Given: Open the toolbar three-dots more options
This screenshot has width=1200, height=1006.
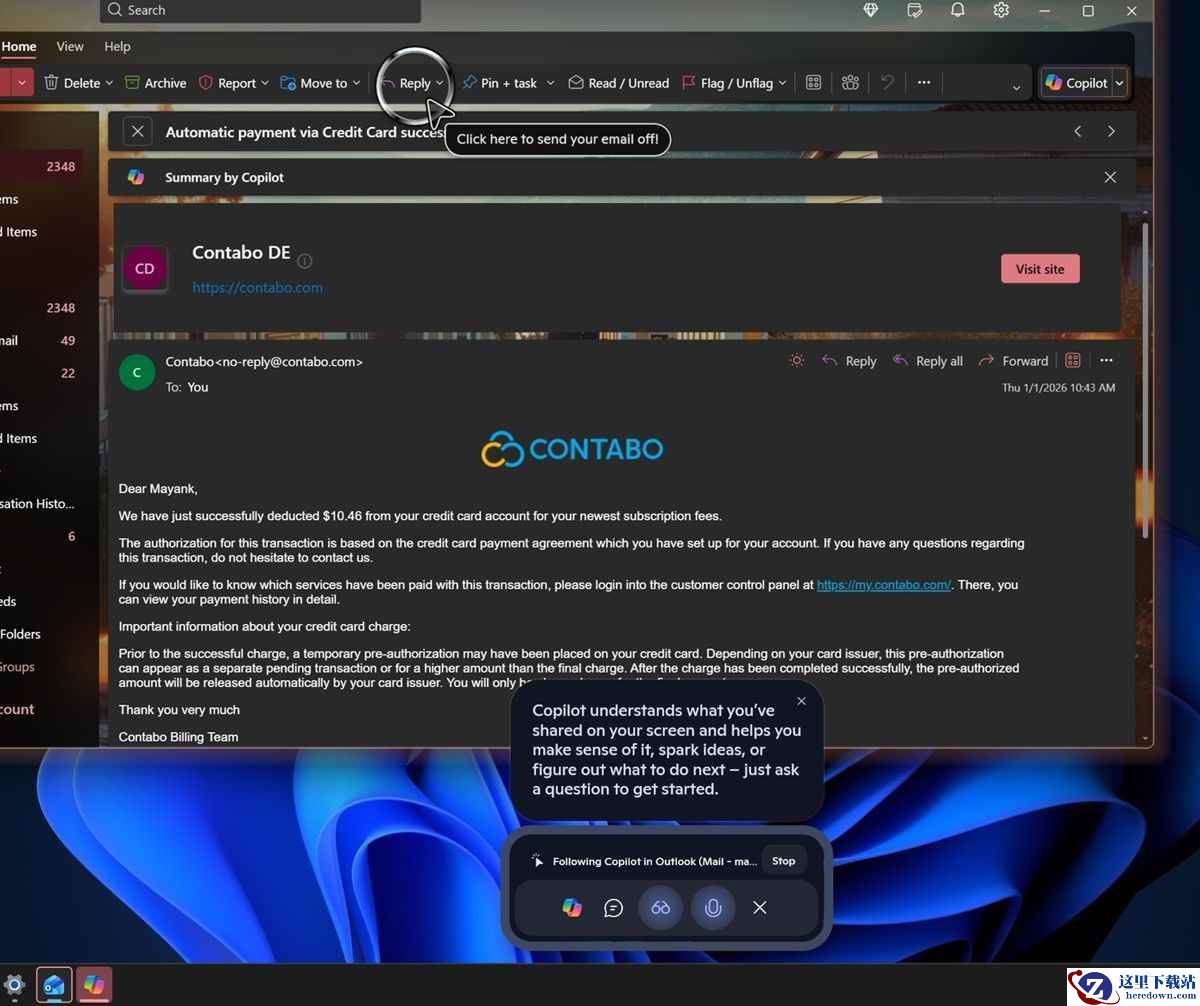Looking at the screenshot, I should (x=924, y=83).
